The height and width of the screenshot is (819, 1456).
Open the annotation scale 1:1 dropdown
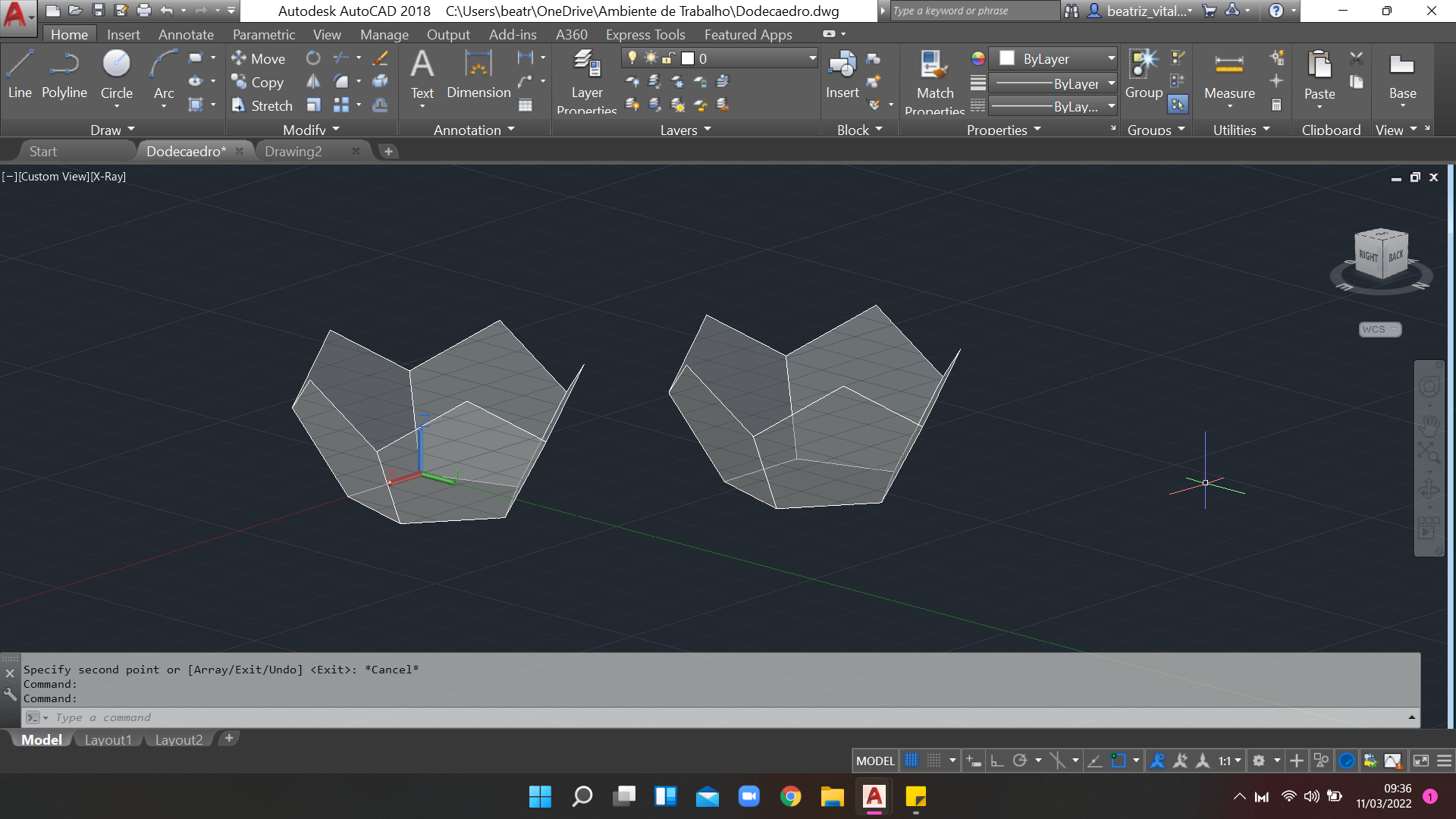[1230, 761]
